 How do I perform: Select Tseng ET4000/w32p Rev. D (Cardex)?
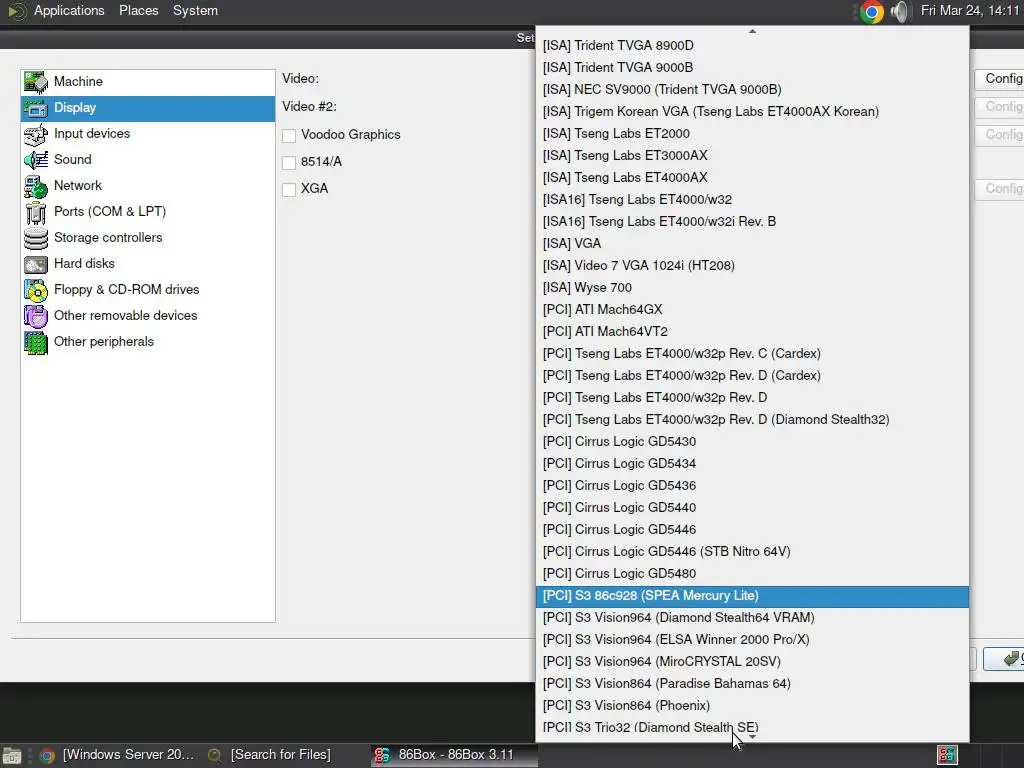(752, 376)
